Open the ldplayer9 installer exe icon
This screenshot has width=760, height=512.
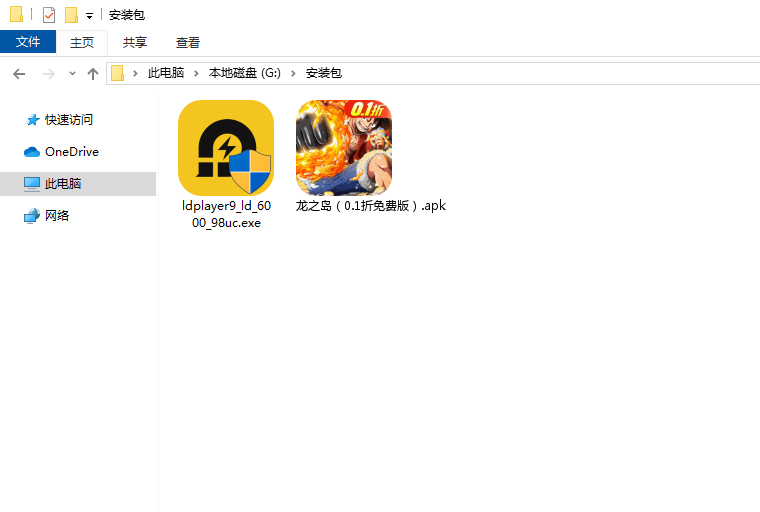225,148
